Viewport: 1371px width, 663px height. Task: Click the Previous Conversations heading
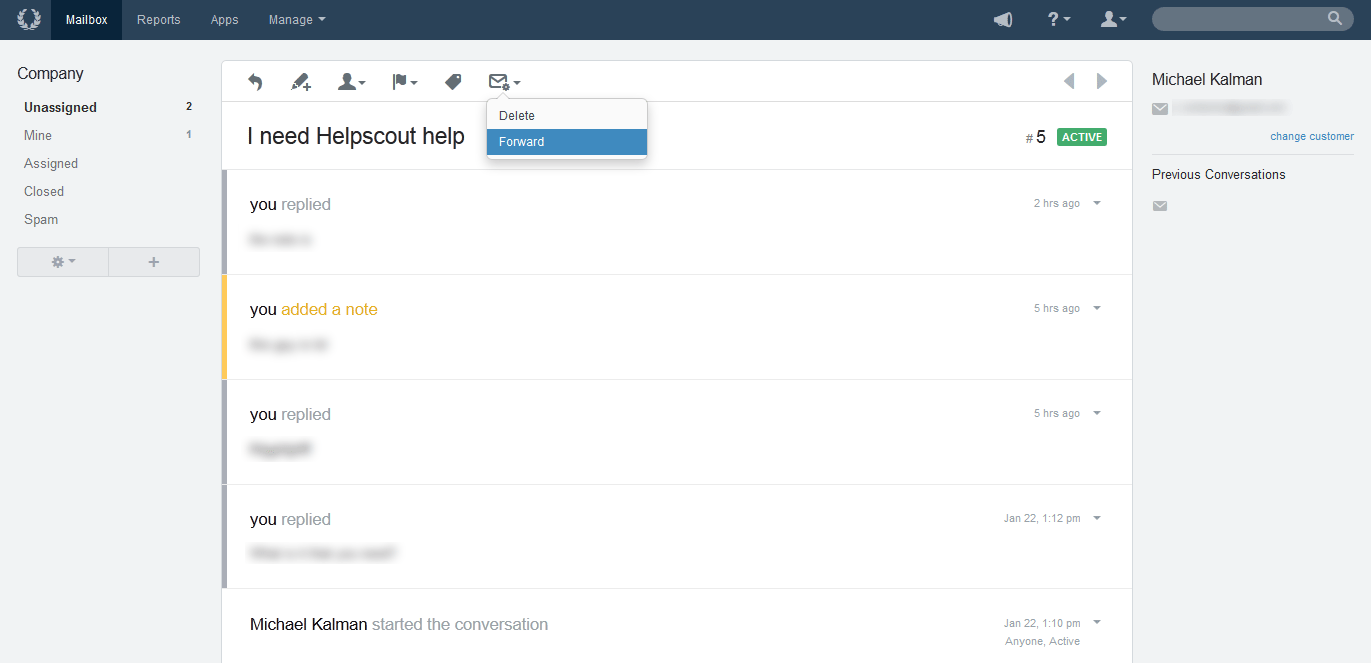pyautogui.click(x=1219, y=174)
